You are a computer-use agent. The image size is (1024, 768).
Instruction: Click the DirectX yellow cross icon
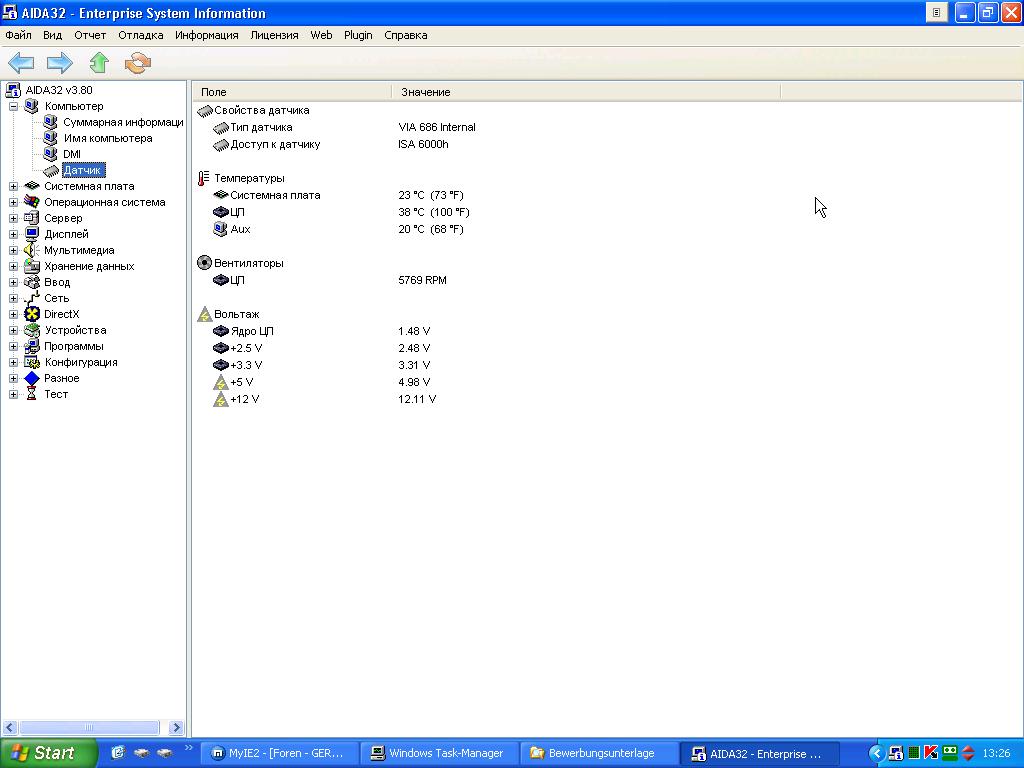tap(31, 314)
